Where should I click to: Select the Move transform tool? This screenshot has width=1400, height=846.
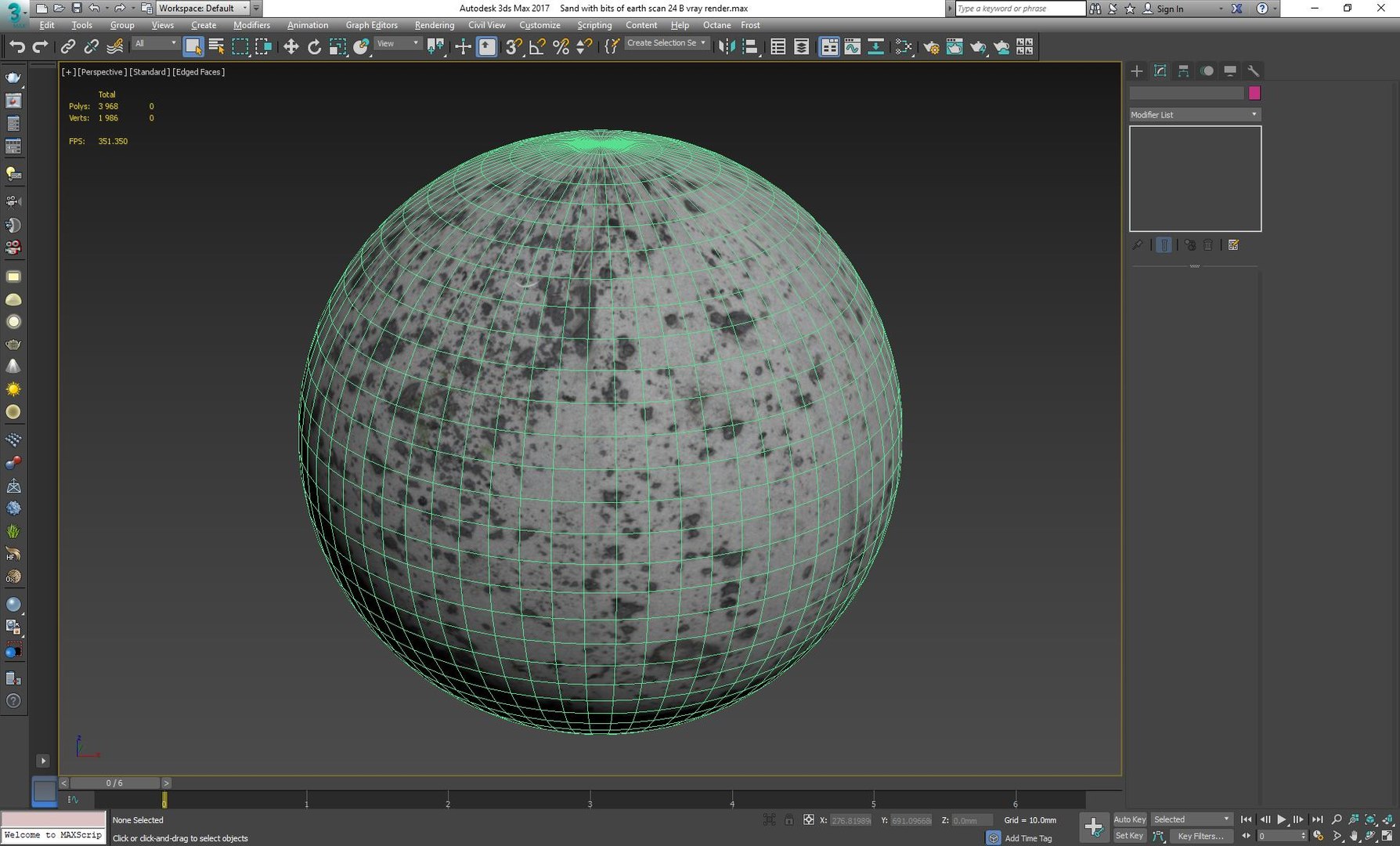coord(290,47)
